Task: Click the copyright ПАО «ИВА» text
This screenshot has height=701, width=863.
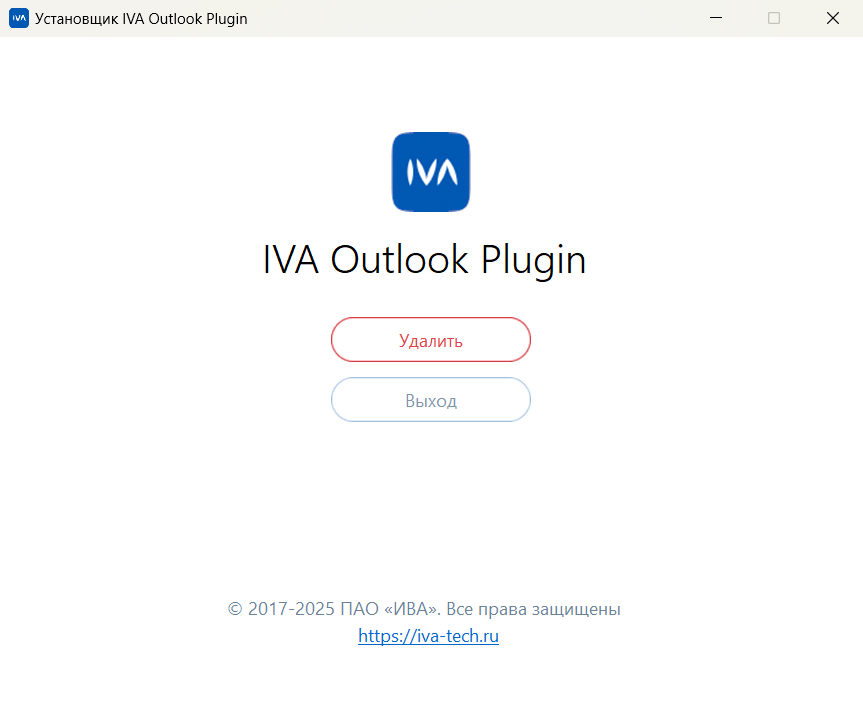Action: (x=424, y=609)
